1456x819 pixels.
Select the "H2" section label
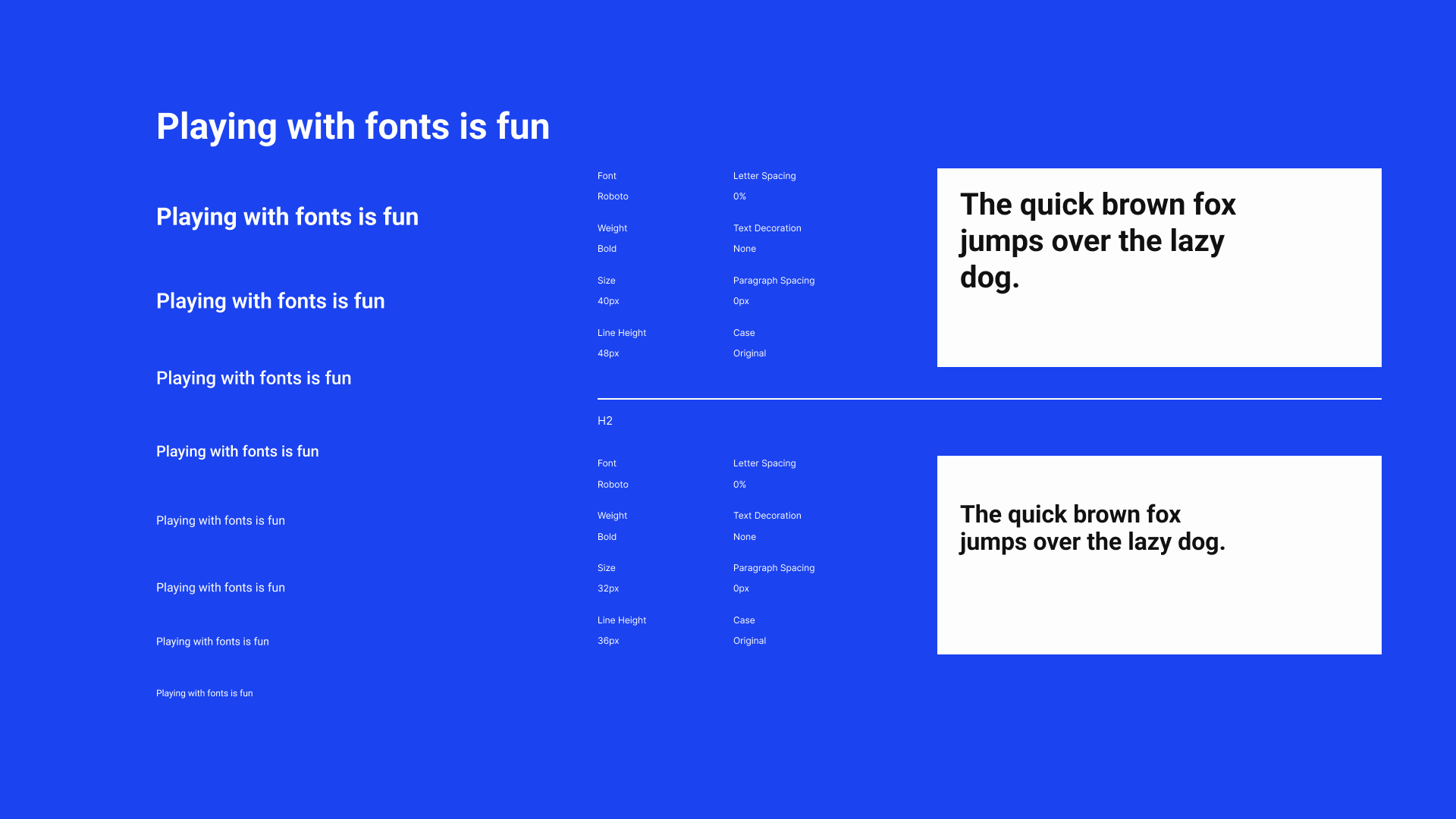coord(604,421)
